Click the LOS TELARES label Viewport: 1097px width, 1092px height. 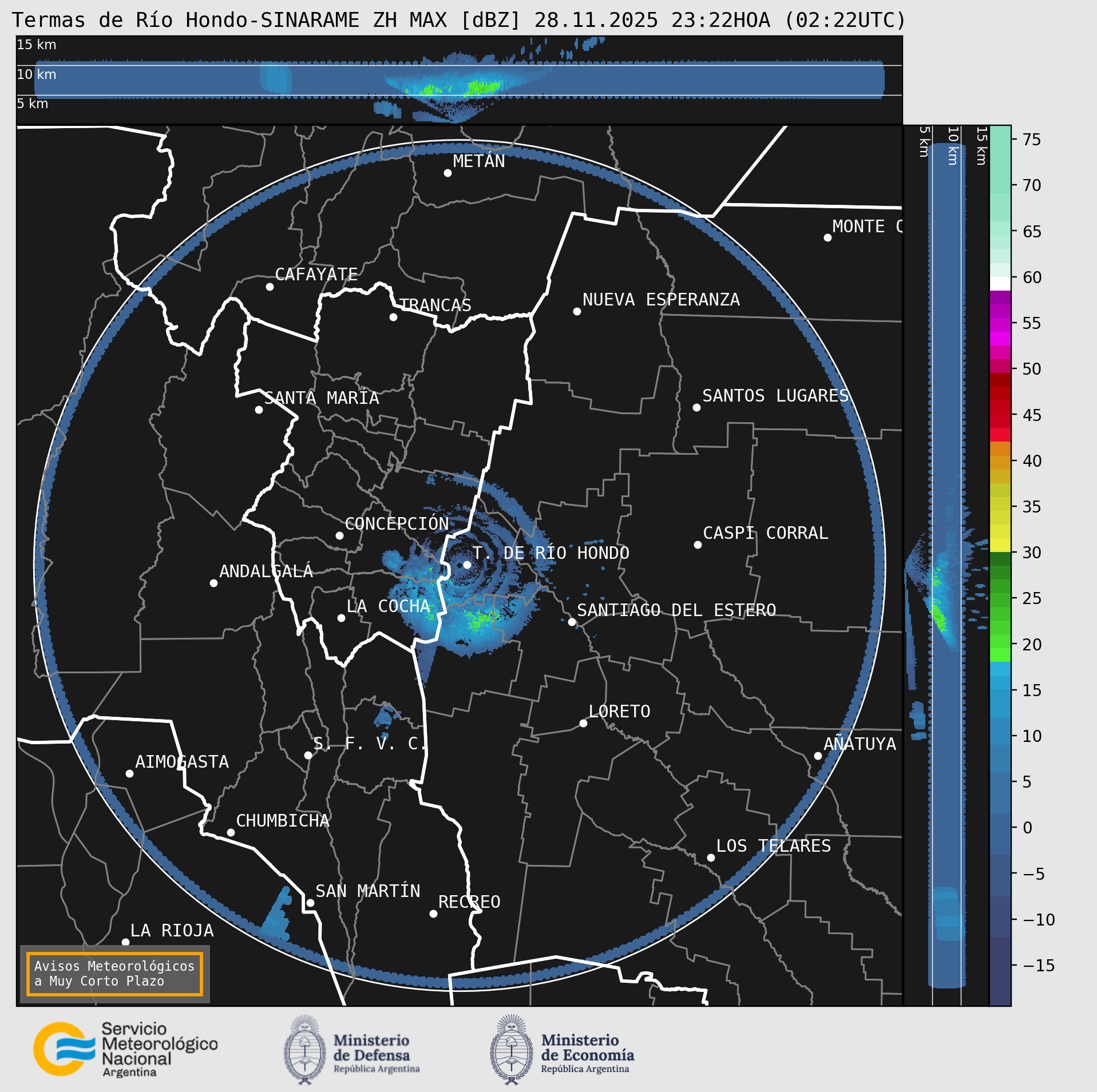tap(774, 846)
